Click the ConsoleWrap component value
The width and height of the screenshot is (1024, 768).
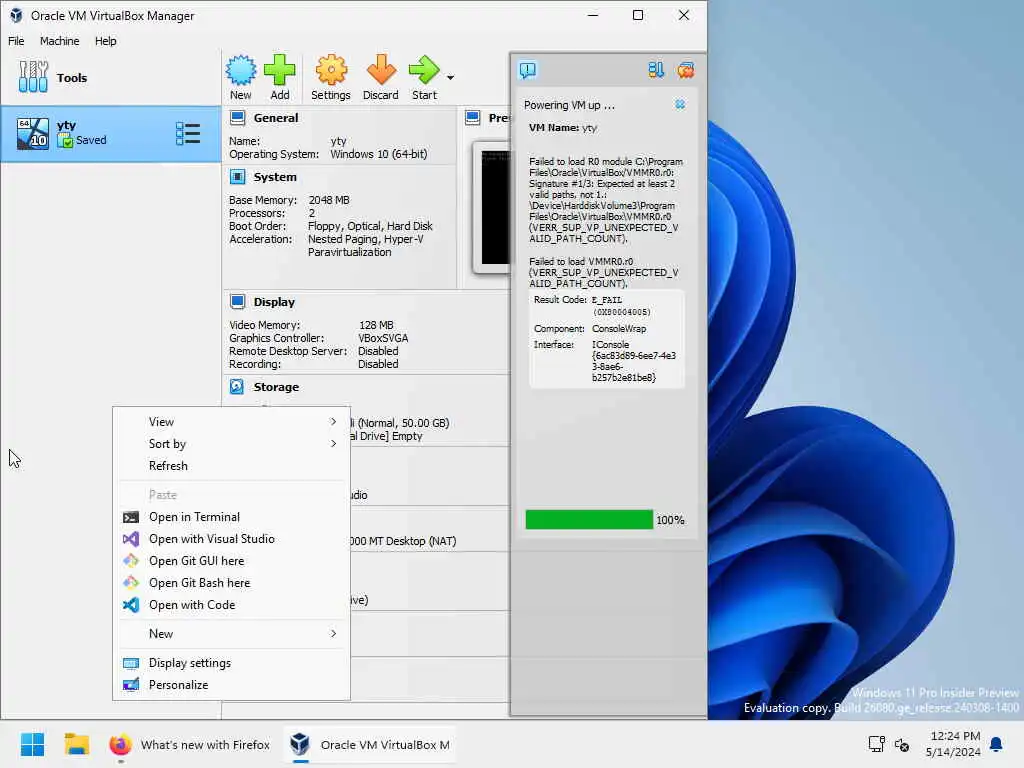(619, 328)
